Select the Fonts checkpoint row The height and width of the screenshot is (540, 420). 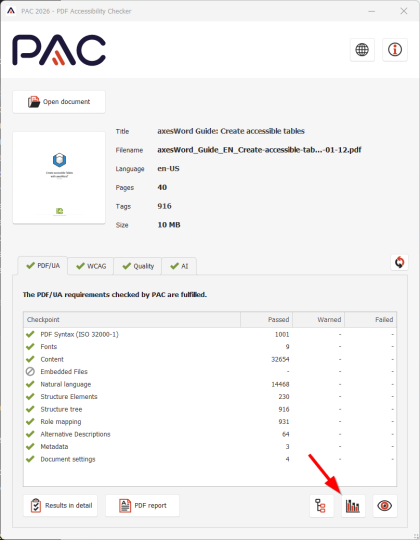pos(210,346)
